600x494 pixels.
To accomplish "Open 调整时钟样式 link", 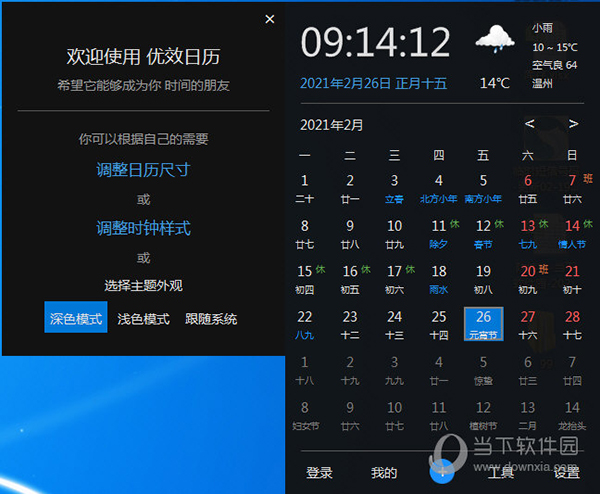I will (x=143, y=228).
